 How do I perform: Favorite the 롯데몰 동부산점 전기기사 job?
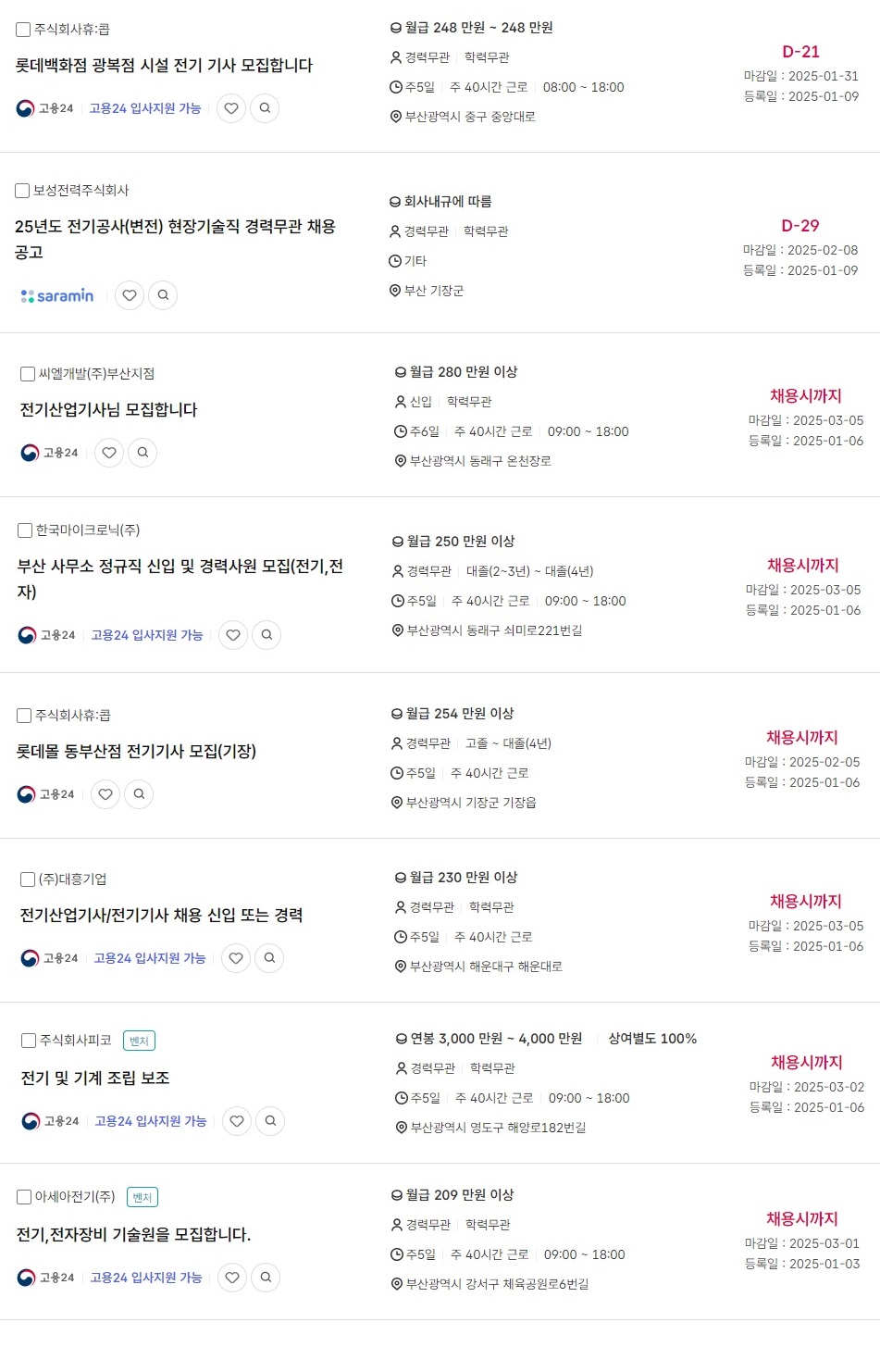[105, 794]
